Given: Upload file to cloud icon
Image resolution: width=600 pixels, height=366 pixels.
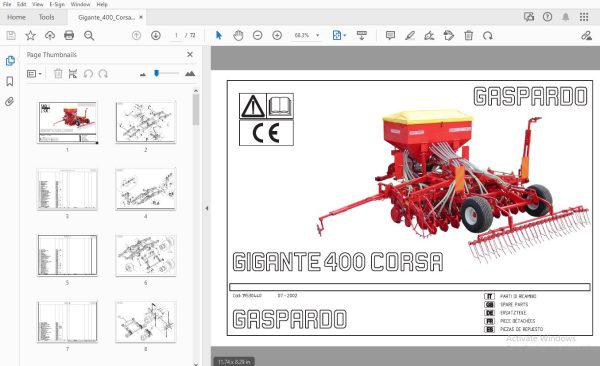Looking at the screenshot, I should pos(50,36).
